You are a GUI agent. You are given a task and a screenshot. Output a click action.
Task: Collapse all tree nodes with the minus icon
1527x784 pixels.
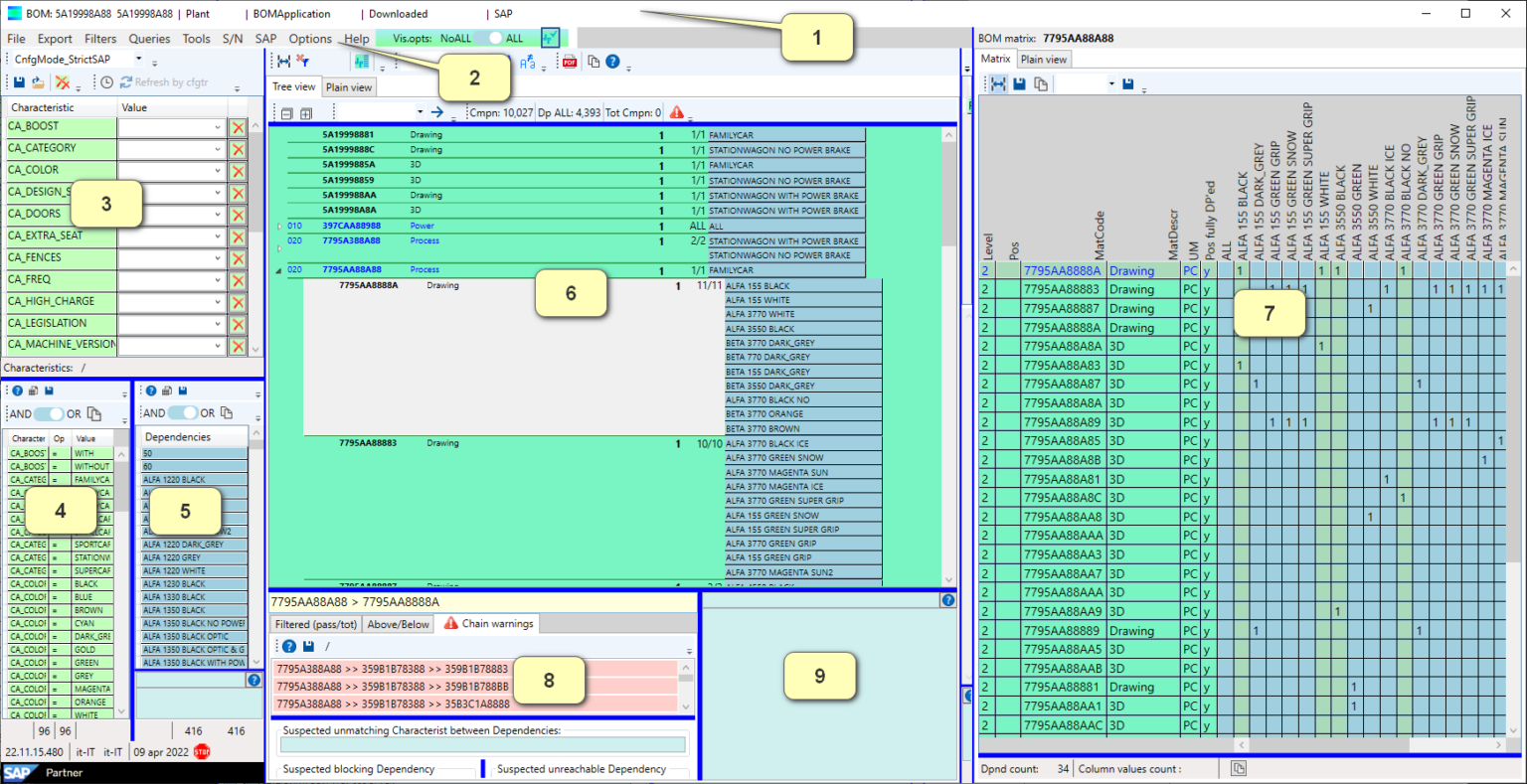point(286,113)
